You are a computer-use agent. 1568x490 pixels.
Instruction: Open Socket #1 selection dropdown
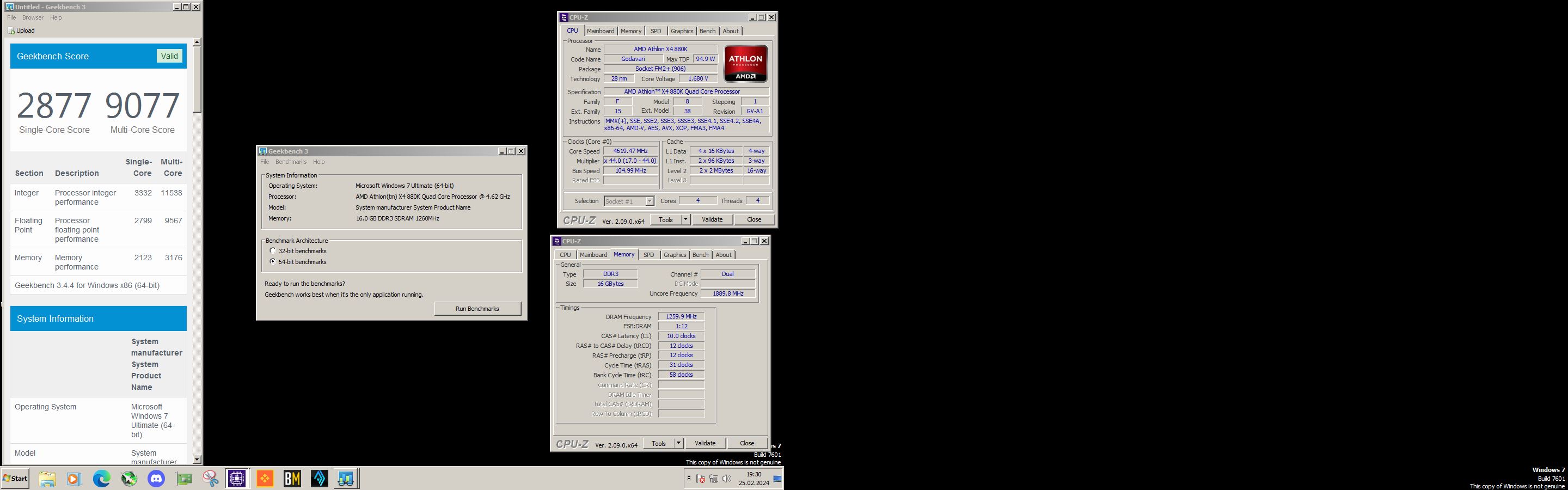[629, 201]
